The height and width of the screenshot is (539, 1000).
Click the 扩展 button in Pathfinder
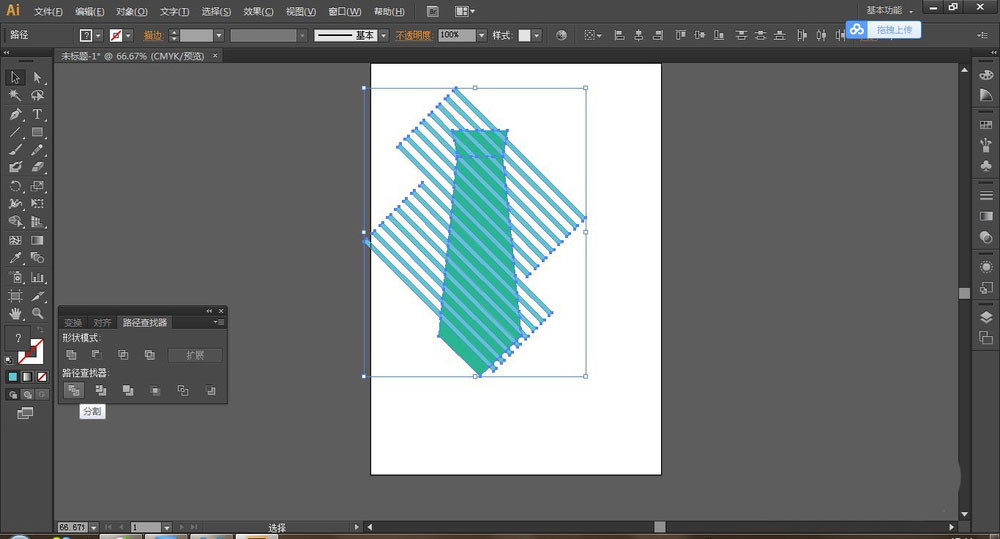(x=195, y=355)
